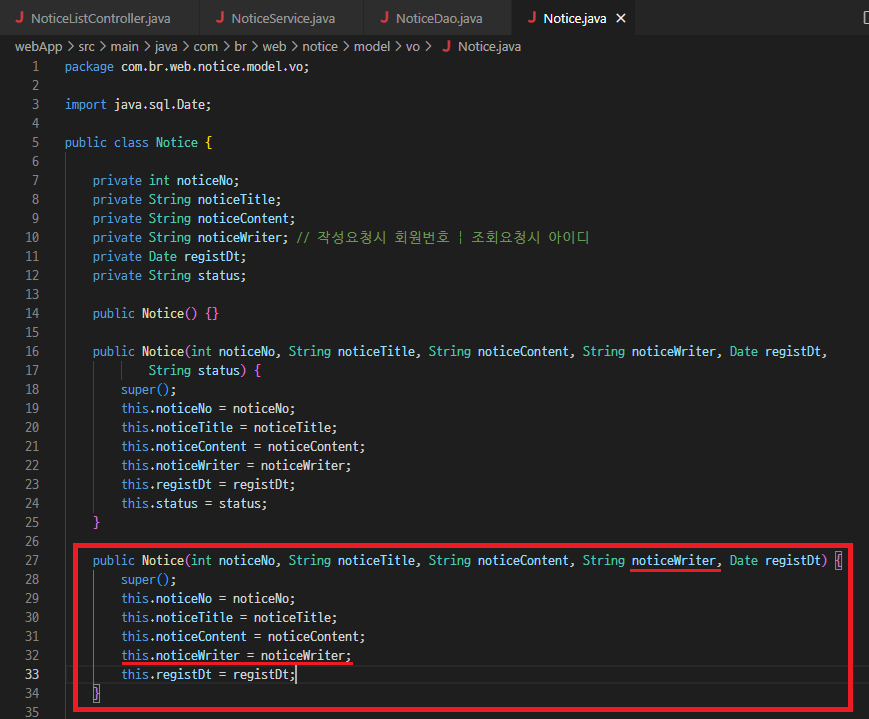
Task: Click underlined 'noticeWriter' parameter on line 27
Action: pyautogui.click(x=673, y=560)
